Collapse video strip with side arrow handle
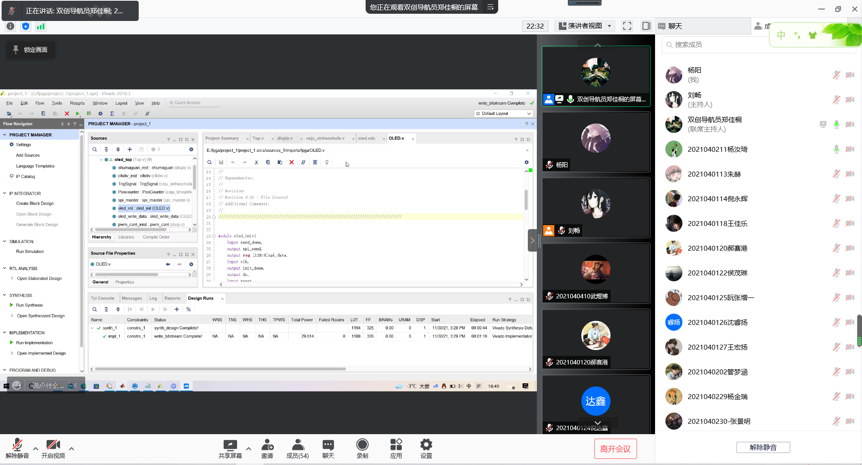The image size is (862, 465). pyautogui.click(x=532, y=240)
